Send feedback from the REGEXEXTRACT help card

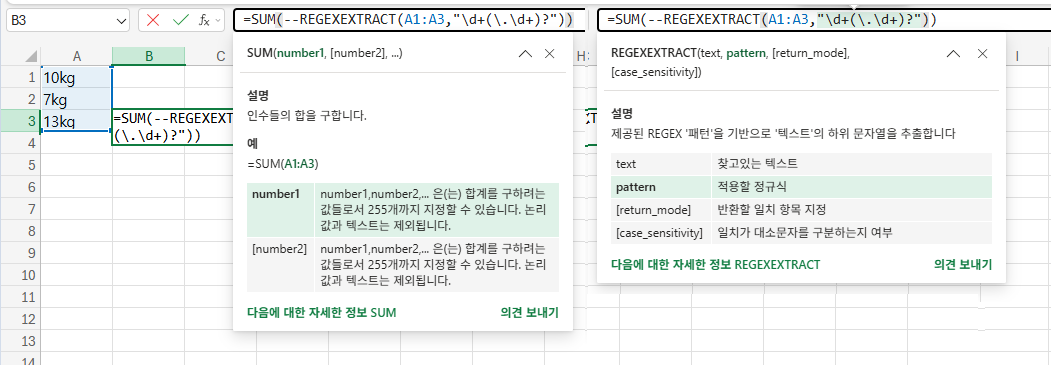click(x=963, y=264)
